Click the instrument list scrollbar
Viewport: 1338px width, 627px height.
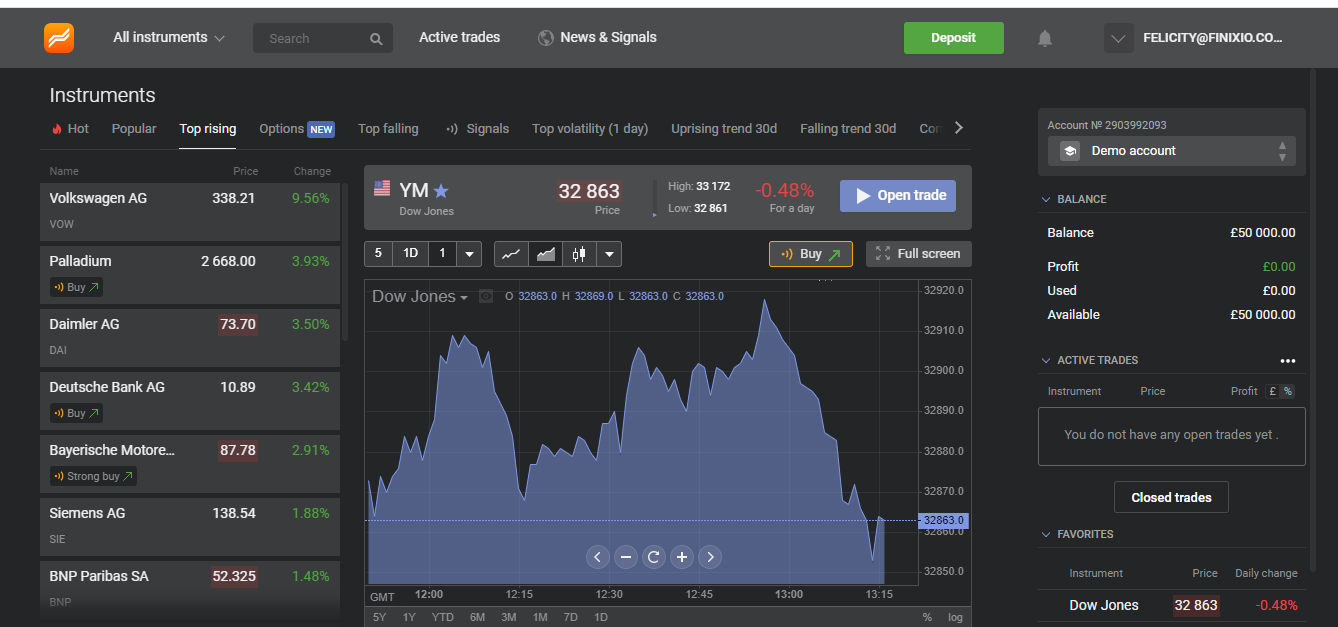click(x=346, y=262)
